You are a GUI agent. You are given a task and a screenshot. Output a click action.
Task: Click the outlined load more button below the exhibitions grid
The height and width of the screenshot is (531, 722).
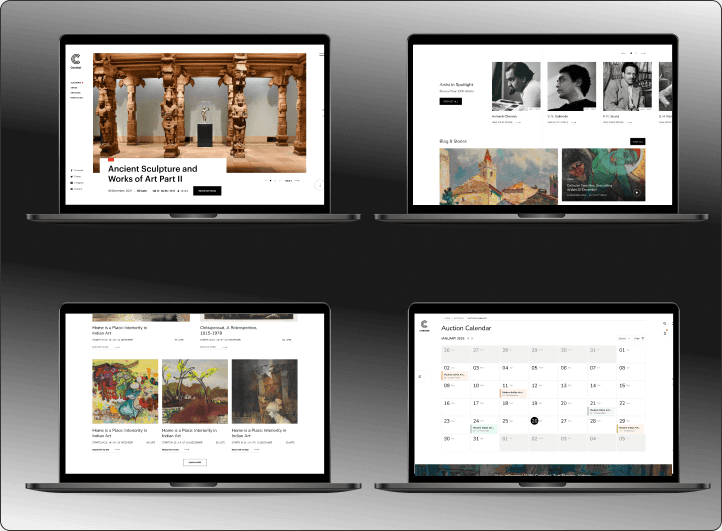pyautogui.click(x=195, y=462)
